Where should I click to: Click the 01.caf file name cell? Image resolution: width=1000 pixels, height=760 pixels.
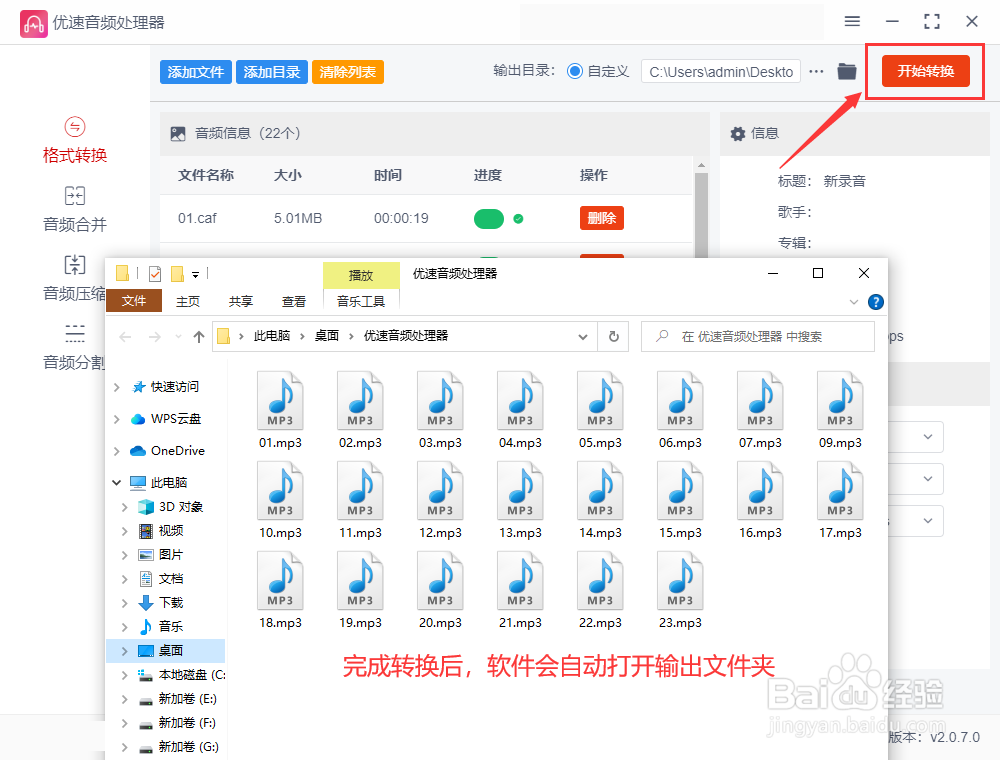pos(198,219)
